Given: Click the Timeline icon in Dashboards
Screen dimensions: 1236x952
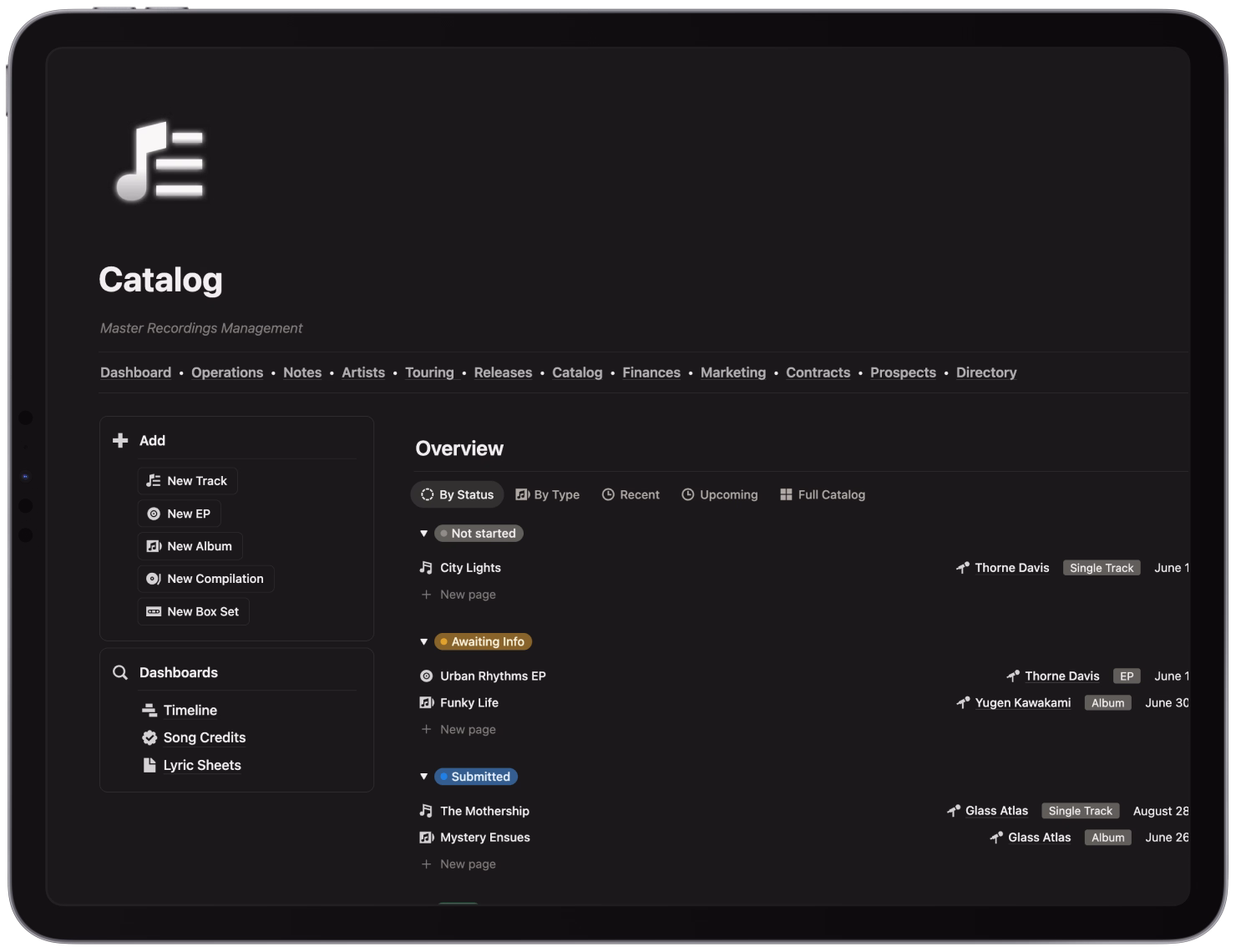Looking at the screenshot, I should pyautogui.click(x=149, y=711).
